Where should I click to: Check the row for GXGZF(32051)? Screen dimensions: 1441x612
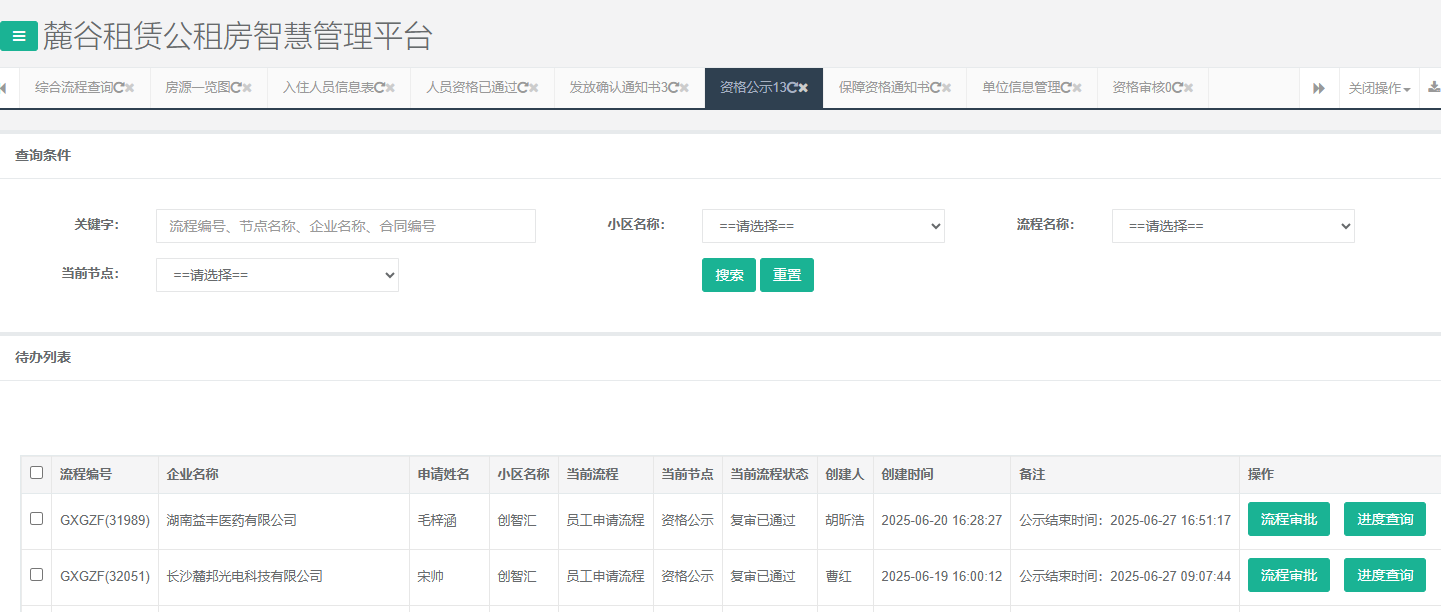37,575
